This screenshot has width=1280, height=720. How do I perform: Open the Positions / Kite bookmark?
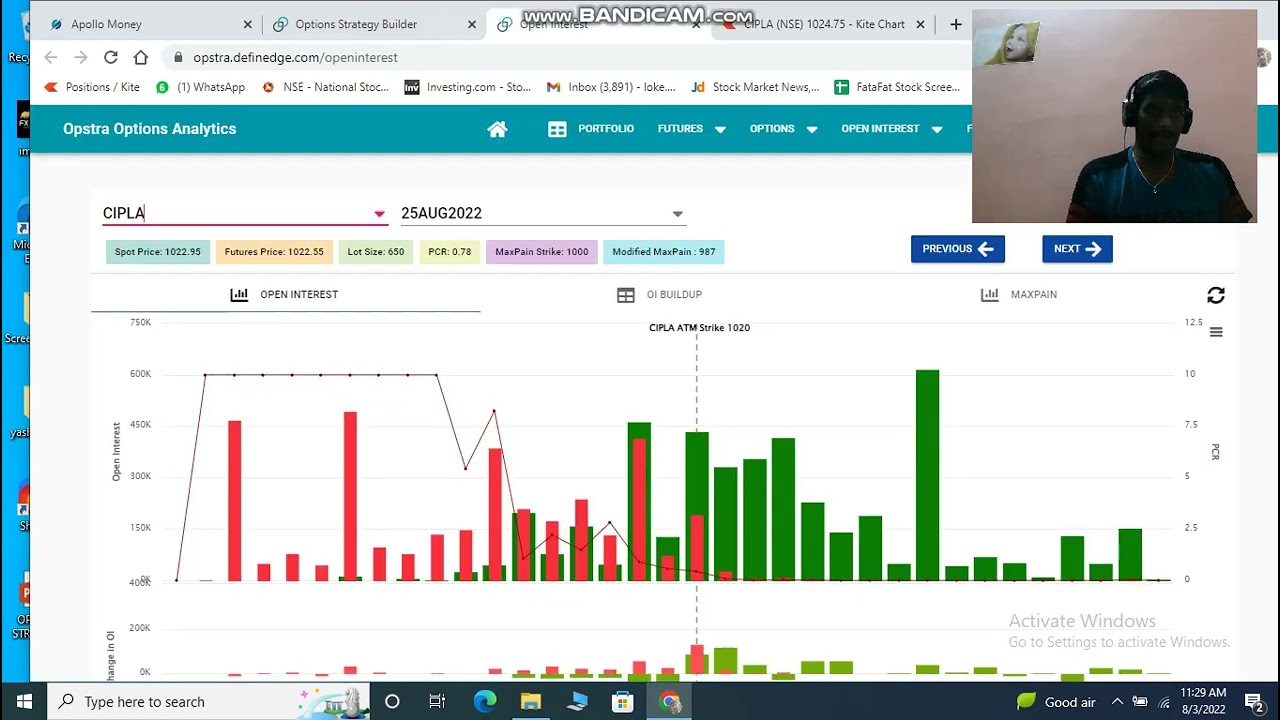(x=92, y=87)
